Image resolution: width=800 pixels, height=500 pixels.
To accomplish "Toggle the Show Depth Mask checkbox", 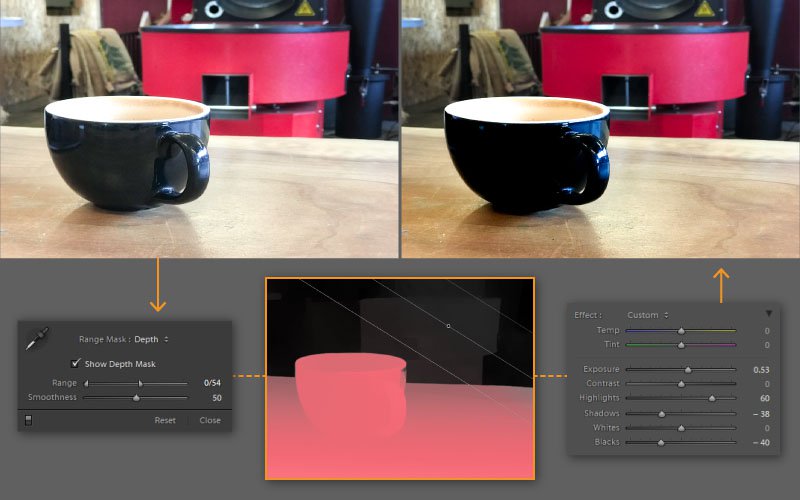I will (x=76, y=363).
